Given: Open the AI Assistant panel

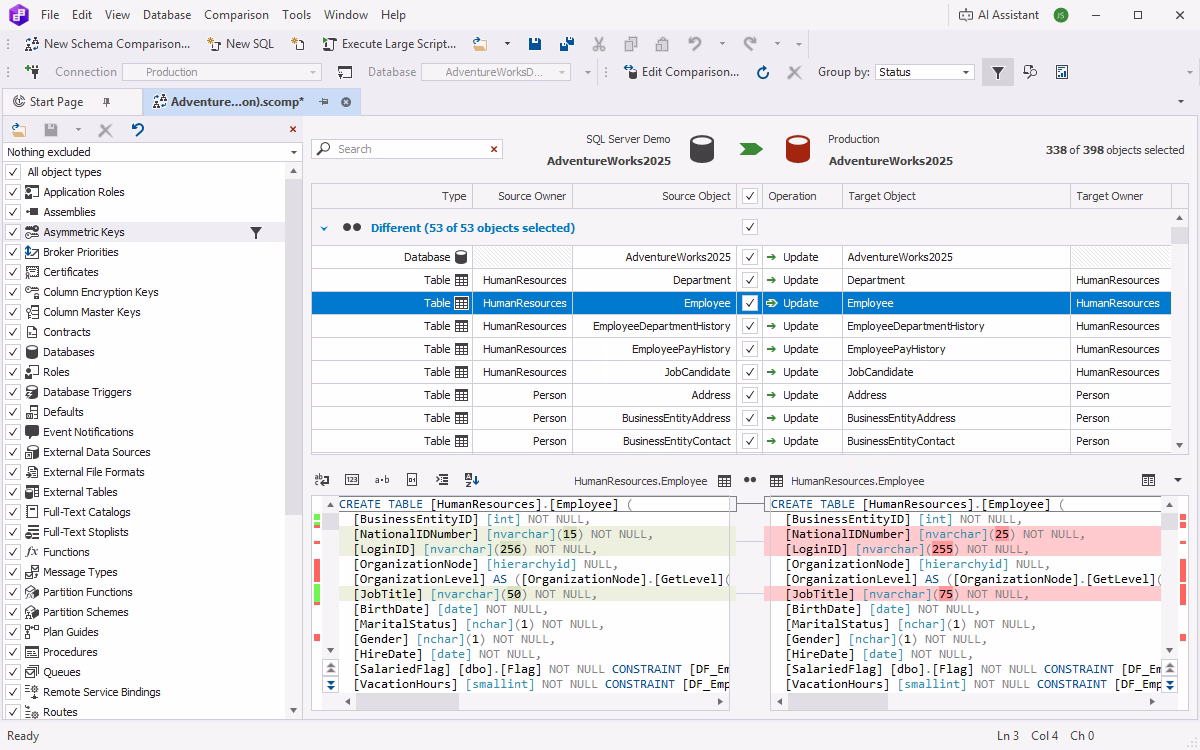Looking at the screenshot, I should (999, 15).
